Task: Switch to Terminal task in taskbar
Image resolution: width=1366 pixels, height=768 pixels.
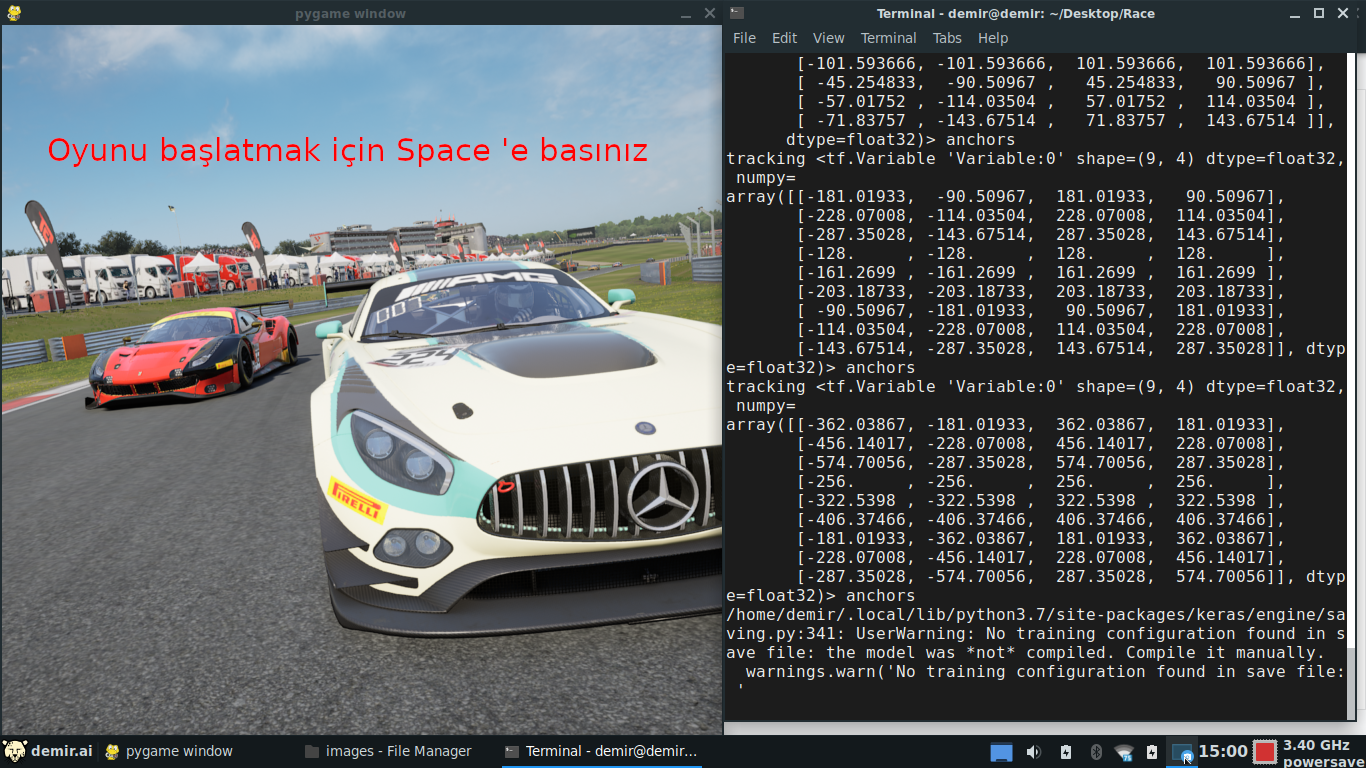Action: (600, 751)
